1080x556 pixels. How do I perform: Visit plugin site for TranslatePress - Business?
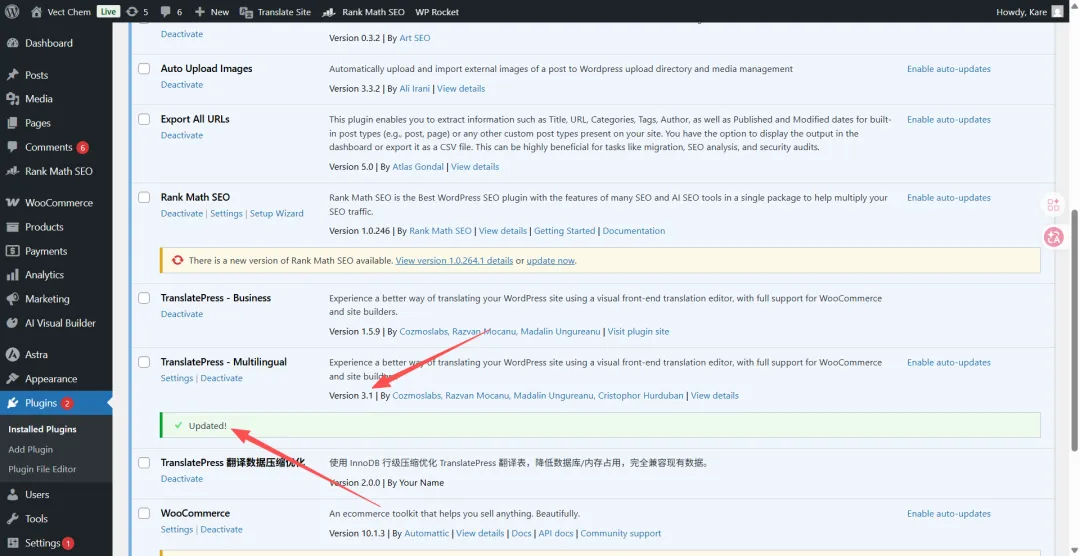tap(638, 331)
